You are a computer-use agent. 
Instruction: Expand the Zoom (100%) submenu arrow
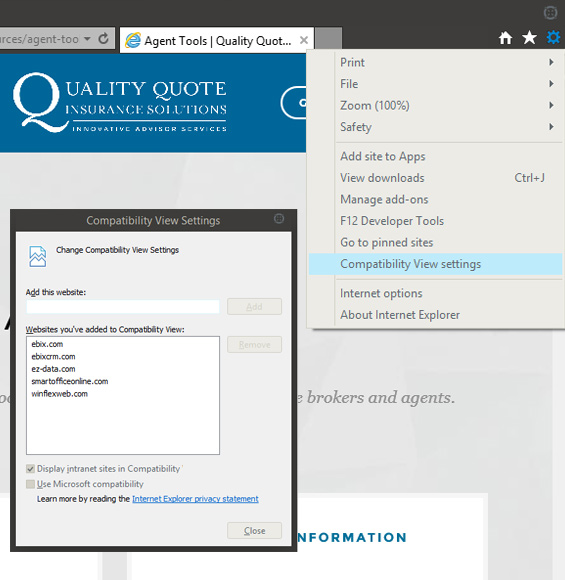tap(551, 105)
